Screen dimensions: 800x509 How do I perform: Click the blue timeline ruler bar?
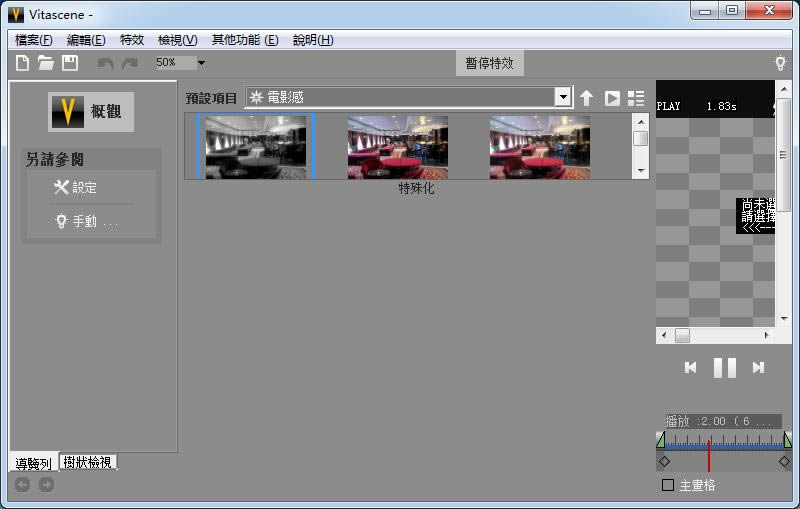coord(724,446)
